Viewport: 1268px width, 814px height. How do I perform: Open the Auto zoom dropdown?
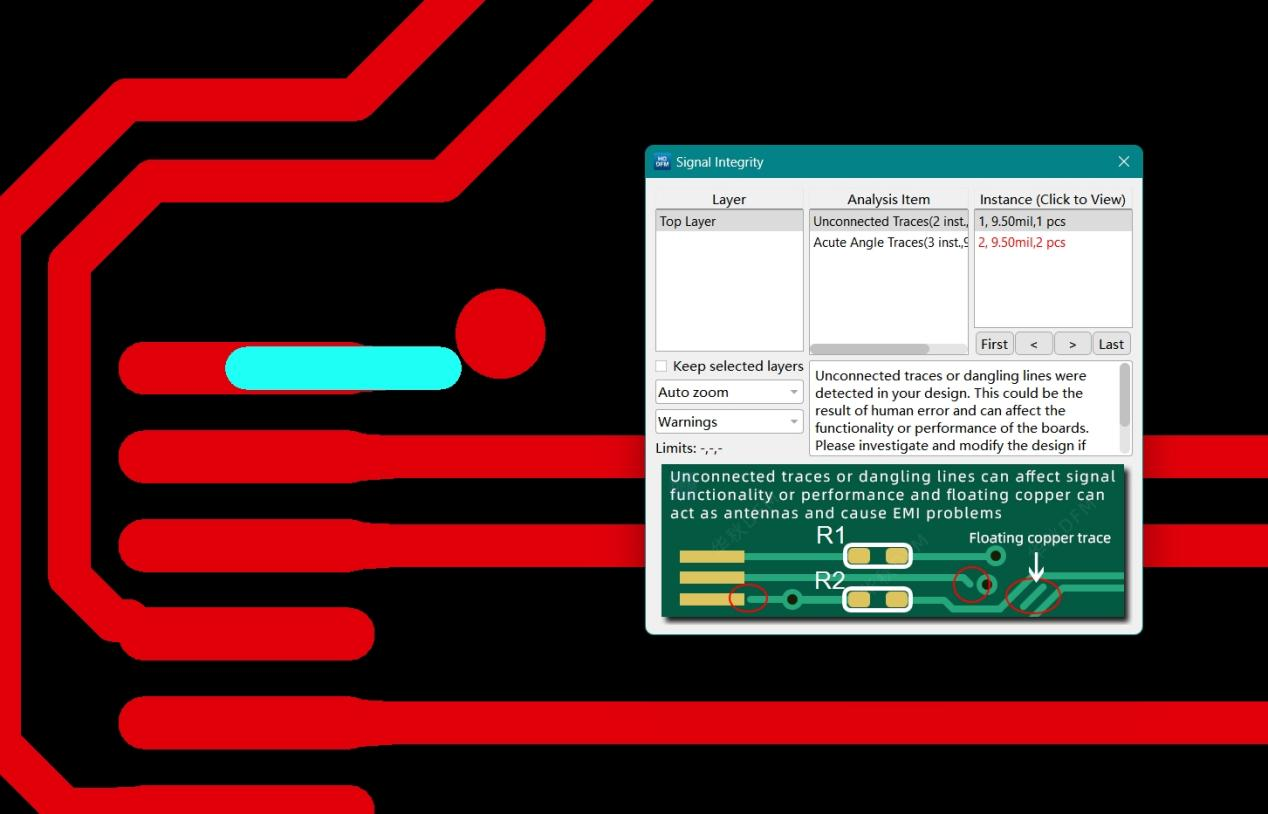click(729, 392)
